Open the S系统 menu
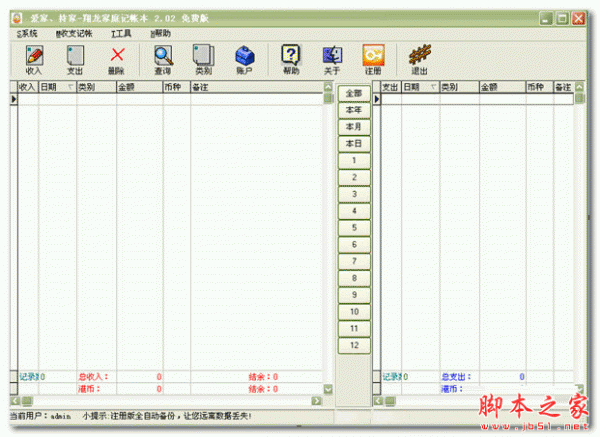This screenshot has height=437, width=600. point(27,34)
